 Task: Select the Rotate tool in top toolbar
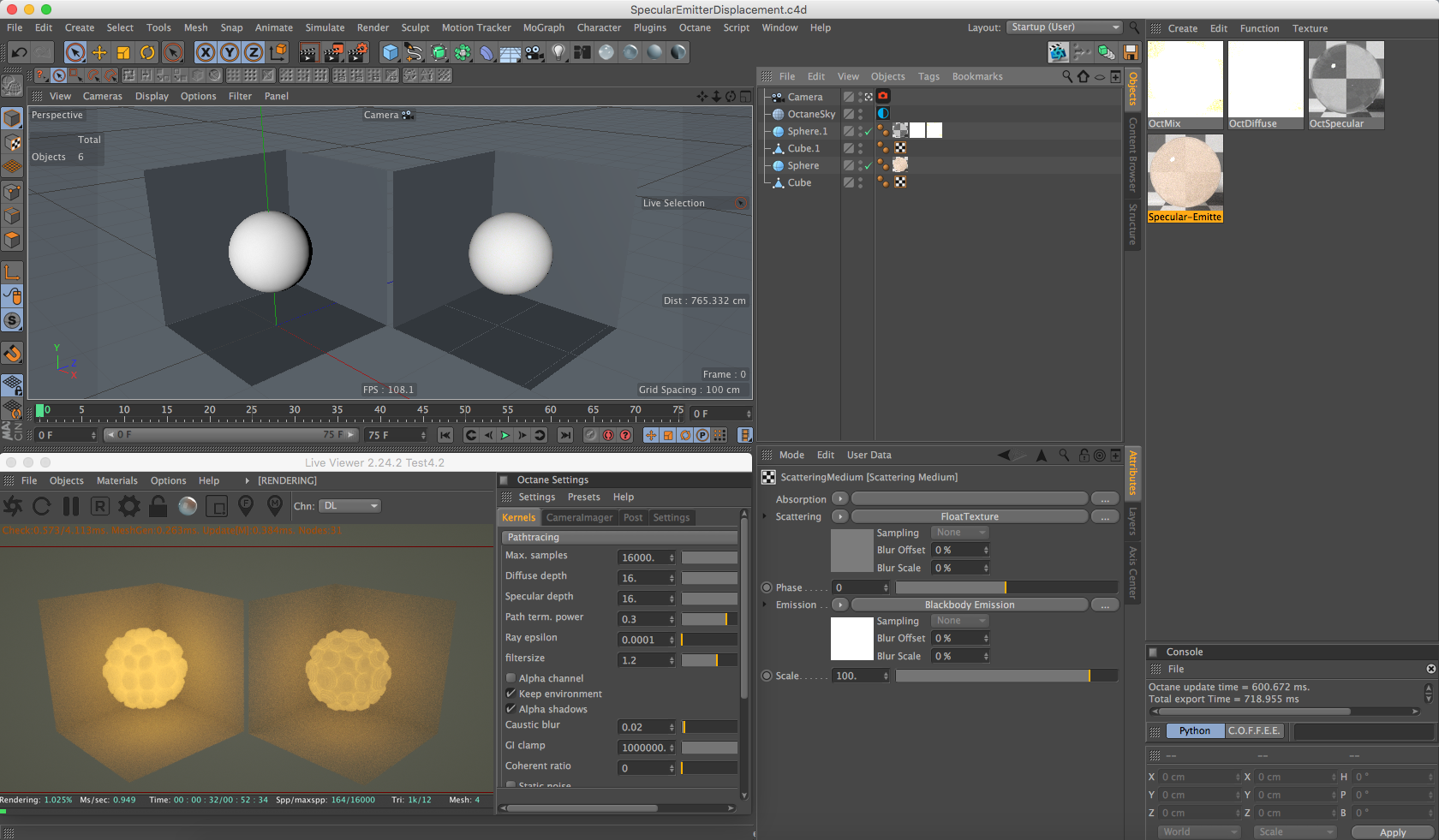pyautogui.click(x=147, y=52)
